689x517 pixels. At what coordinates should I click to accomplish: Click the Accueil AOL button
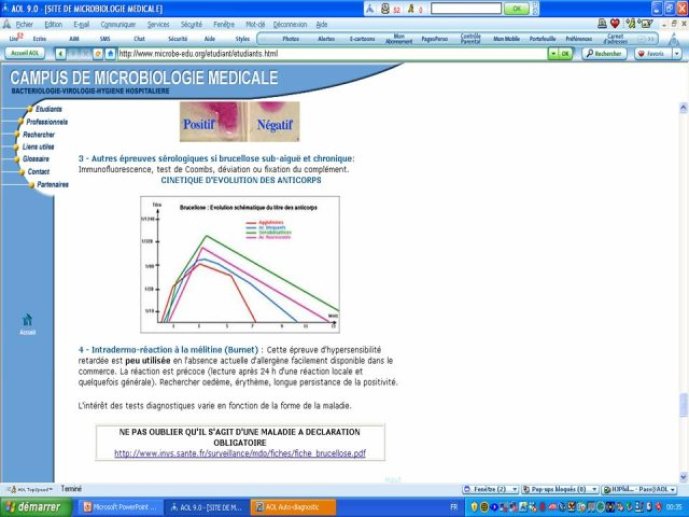pos(25,53)
